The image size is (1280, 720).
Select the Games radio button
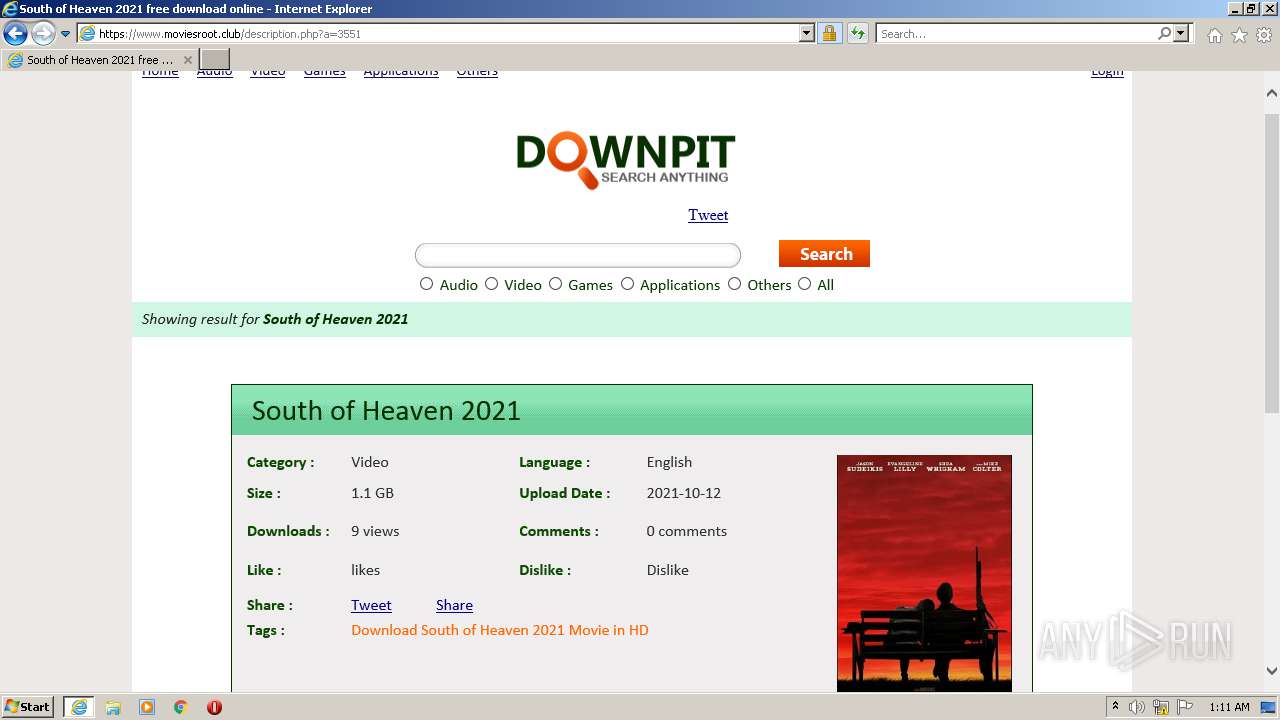coord(556,284)
